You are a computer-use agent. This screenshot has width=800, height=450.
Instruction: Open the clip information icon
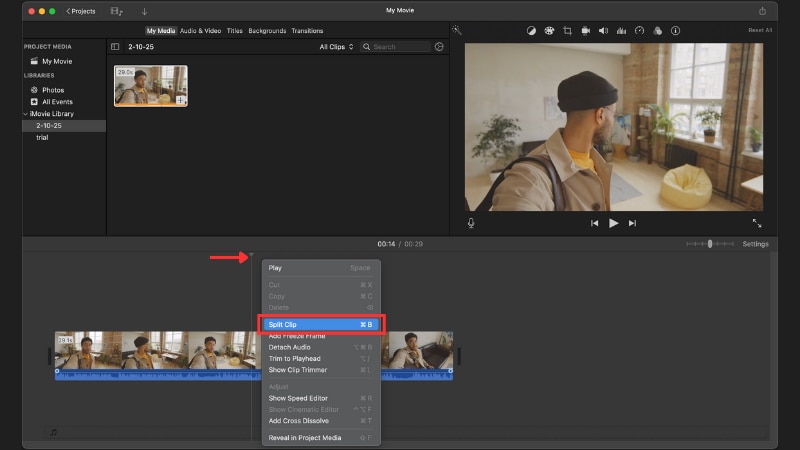click(x=676, y=31)
